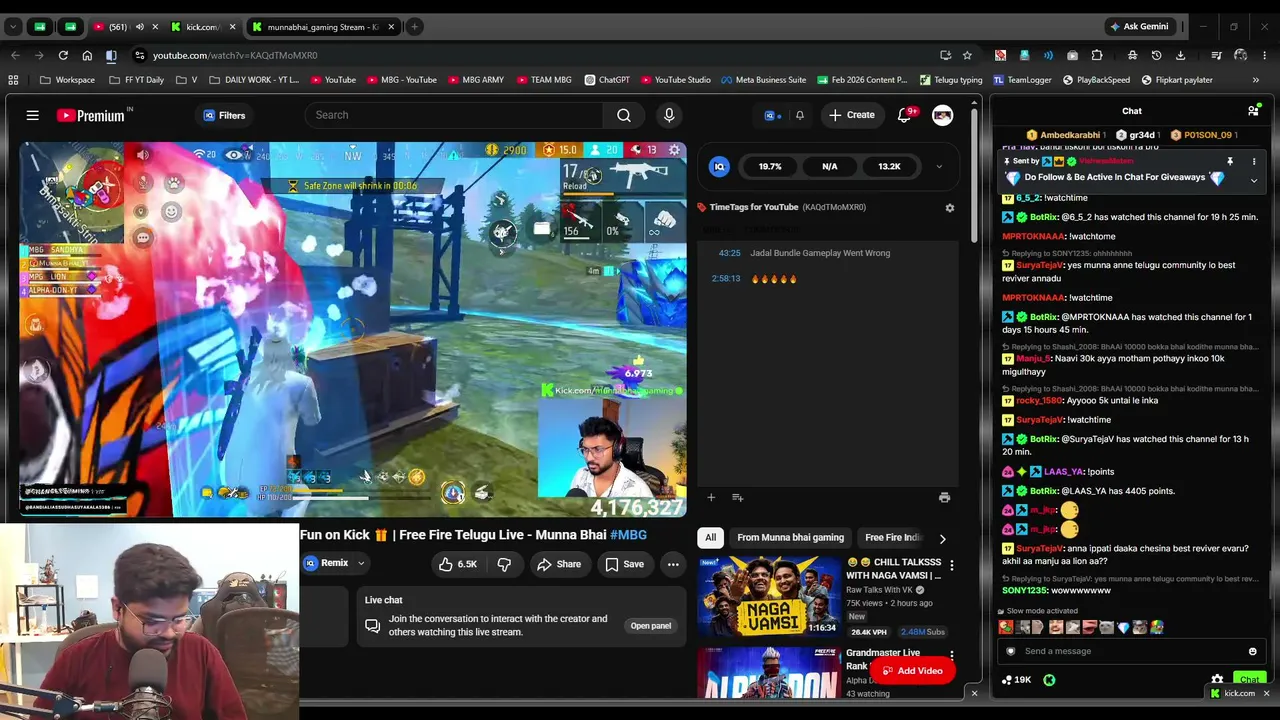Open browser extensions puzzle icon
The width and height of the screenshot is (1280, 720).
(x=1097, y=55)
